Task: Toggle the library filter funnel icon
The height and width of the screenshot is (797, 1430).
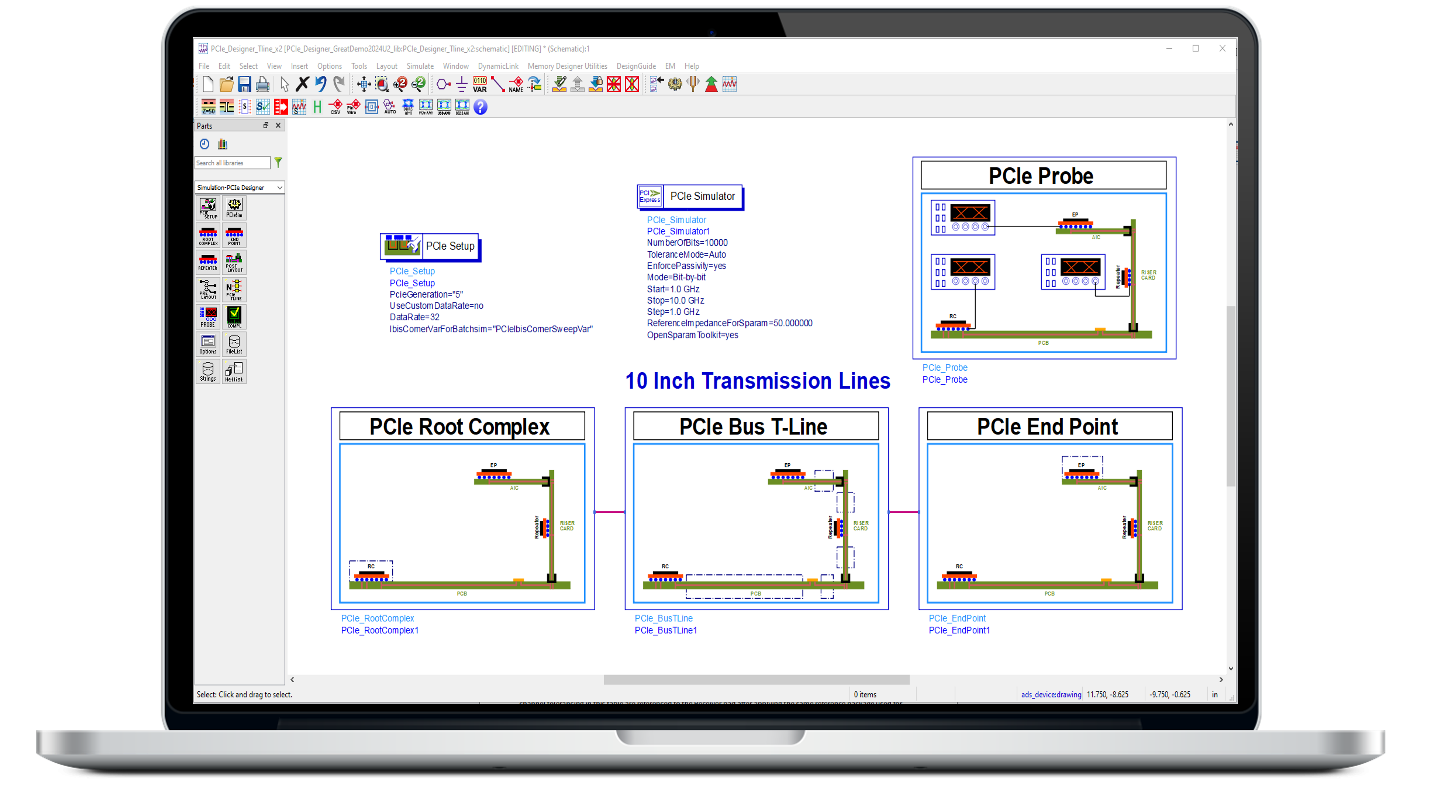Action: click(278, 162)
